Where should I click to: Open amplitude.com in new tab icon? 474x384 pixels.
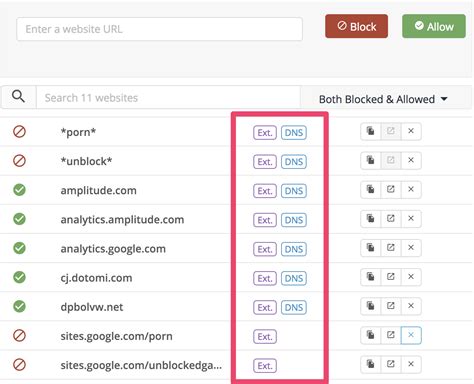tap(391, 189)
